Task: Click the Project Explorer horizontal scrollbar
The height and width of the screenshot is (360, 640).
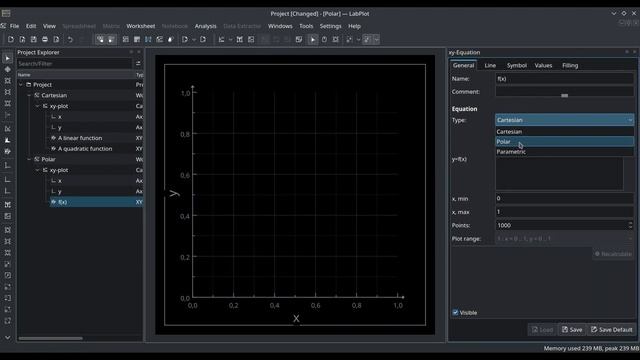Action: (50, 338)
